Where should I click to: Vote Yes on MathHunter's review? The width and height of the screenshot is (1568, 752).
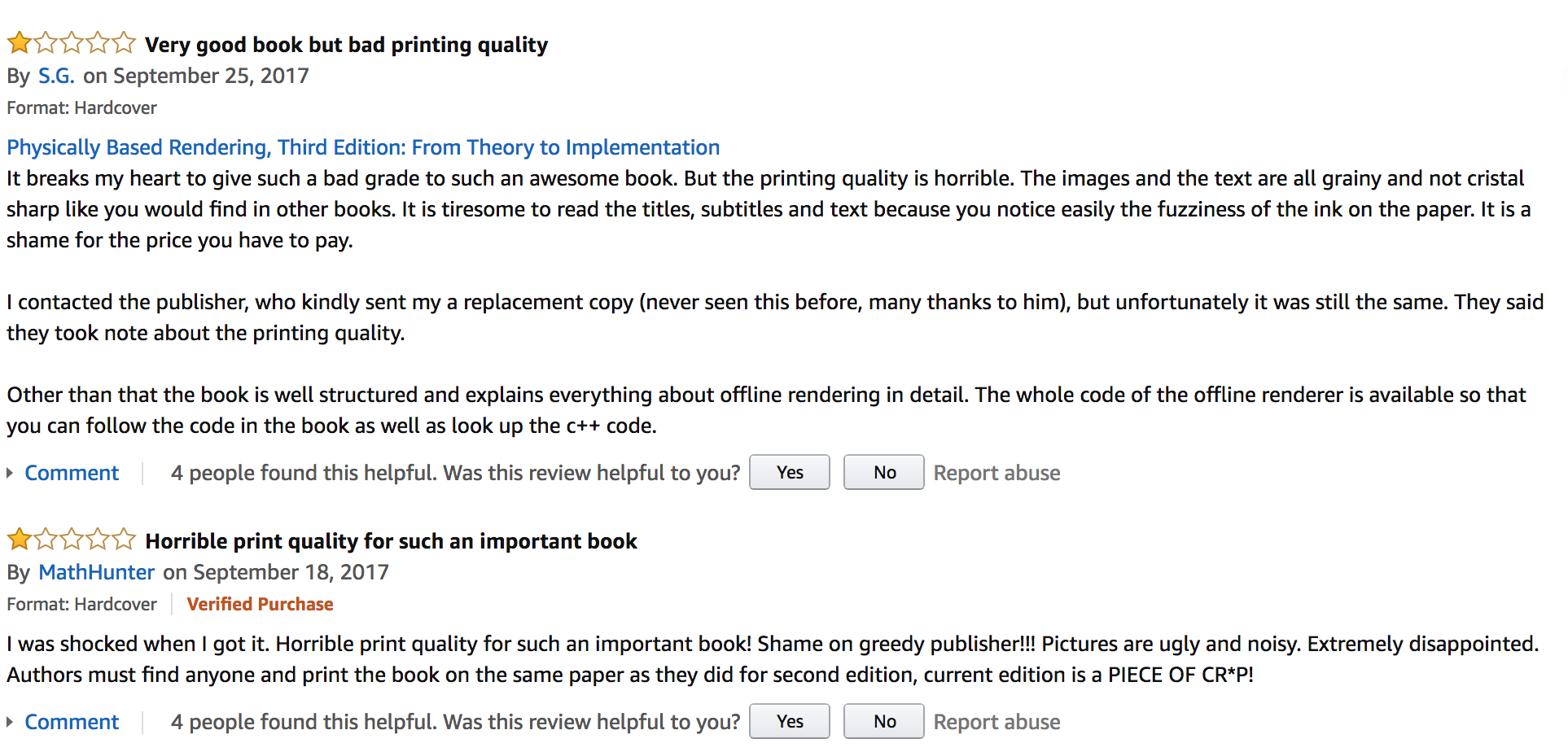(x=789, y=722)
